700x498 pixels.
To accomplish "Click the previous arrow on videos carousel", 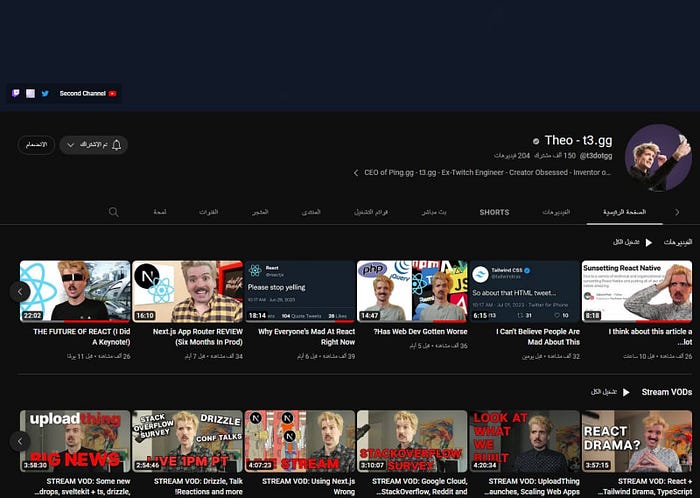I will pos(20,291).
